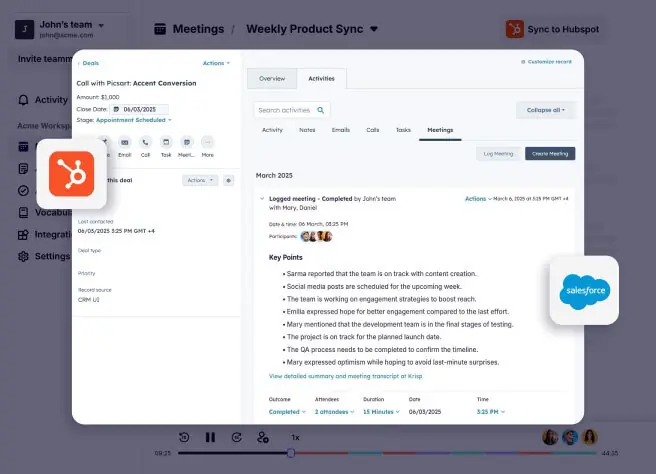Open the 2 attendees dropdown
This screenshot has height=474, width=656.
point(334,412)
